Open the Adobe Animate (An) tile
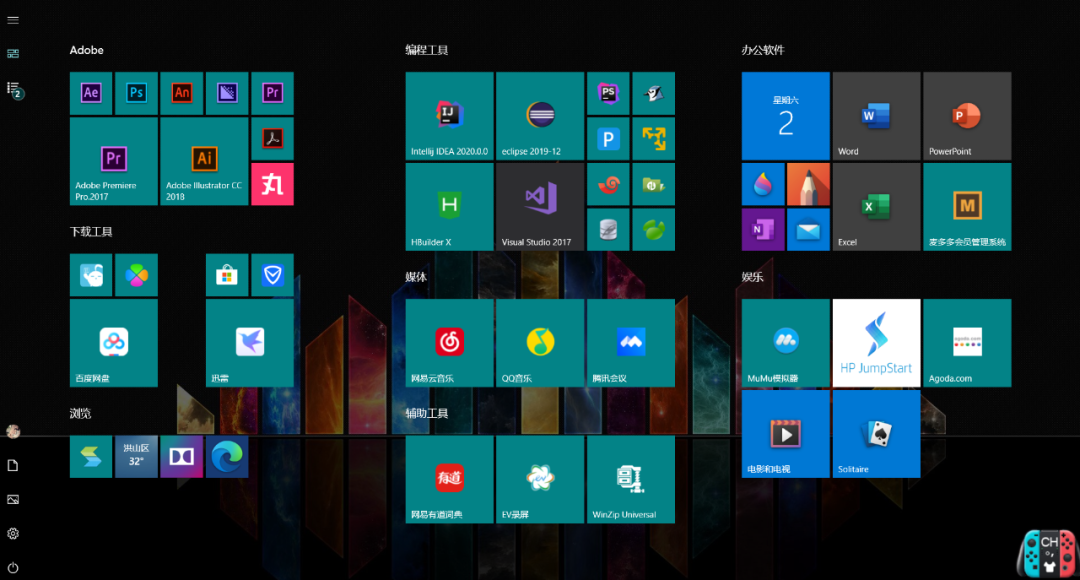The image size is (1080, 580). coord(182,93)
